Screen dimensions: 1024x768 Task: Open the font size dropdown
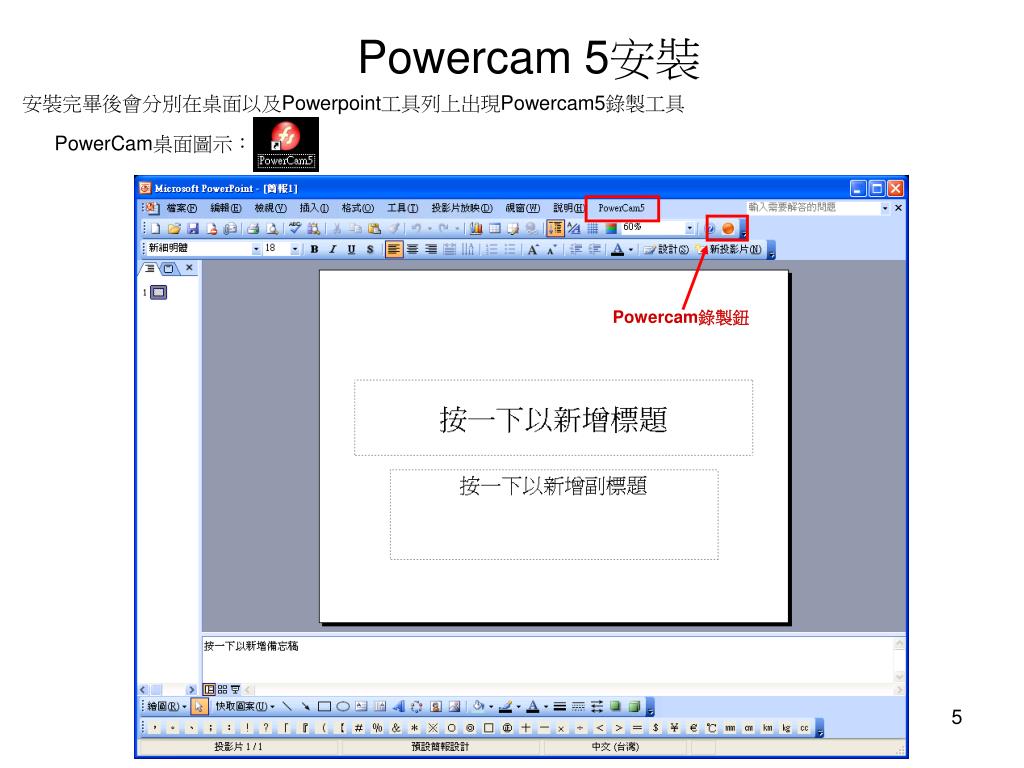(295, 249)
